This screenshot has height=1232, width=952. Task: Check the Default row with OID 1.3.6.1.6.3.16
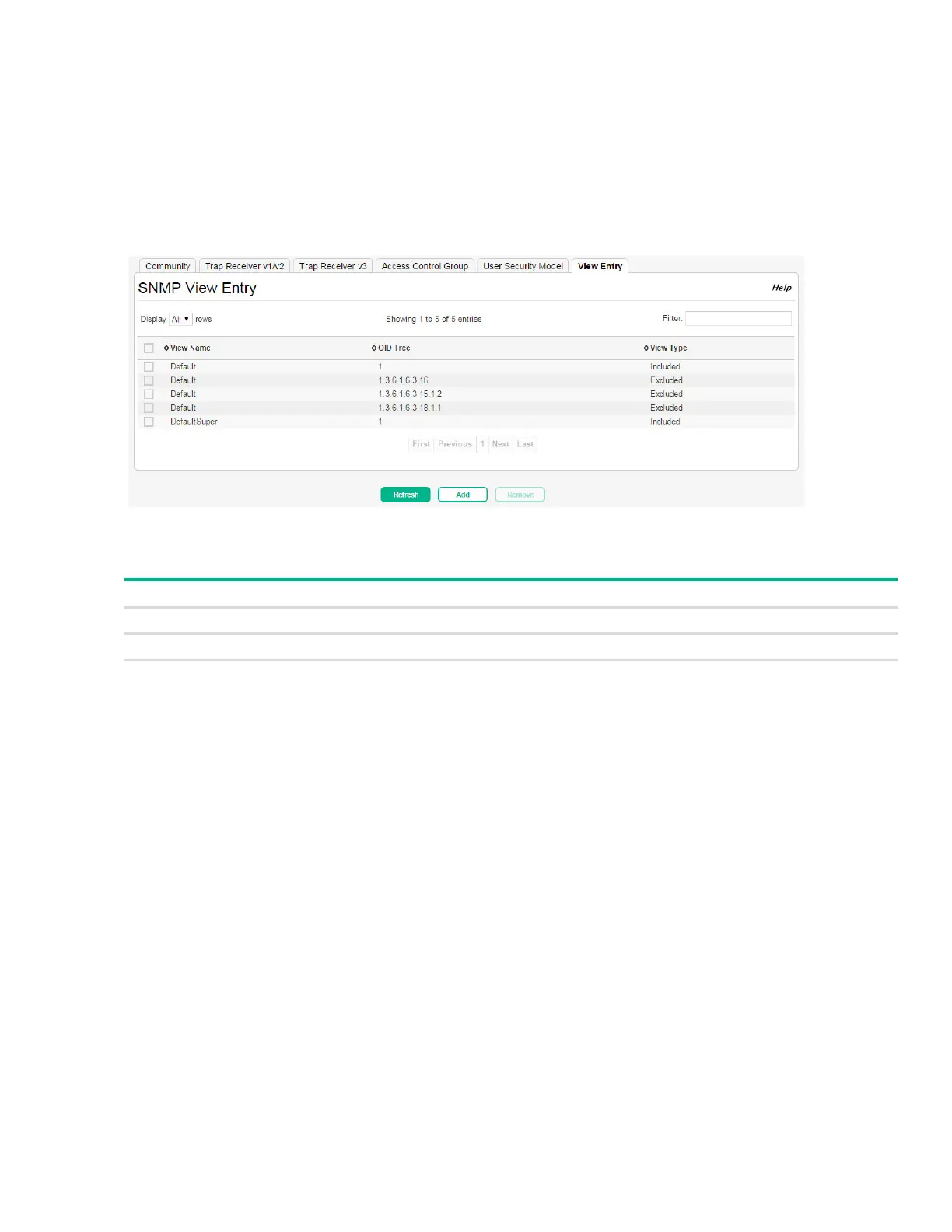pyautogui.click(x=149, y=380)
